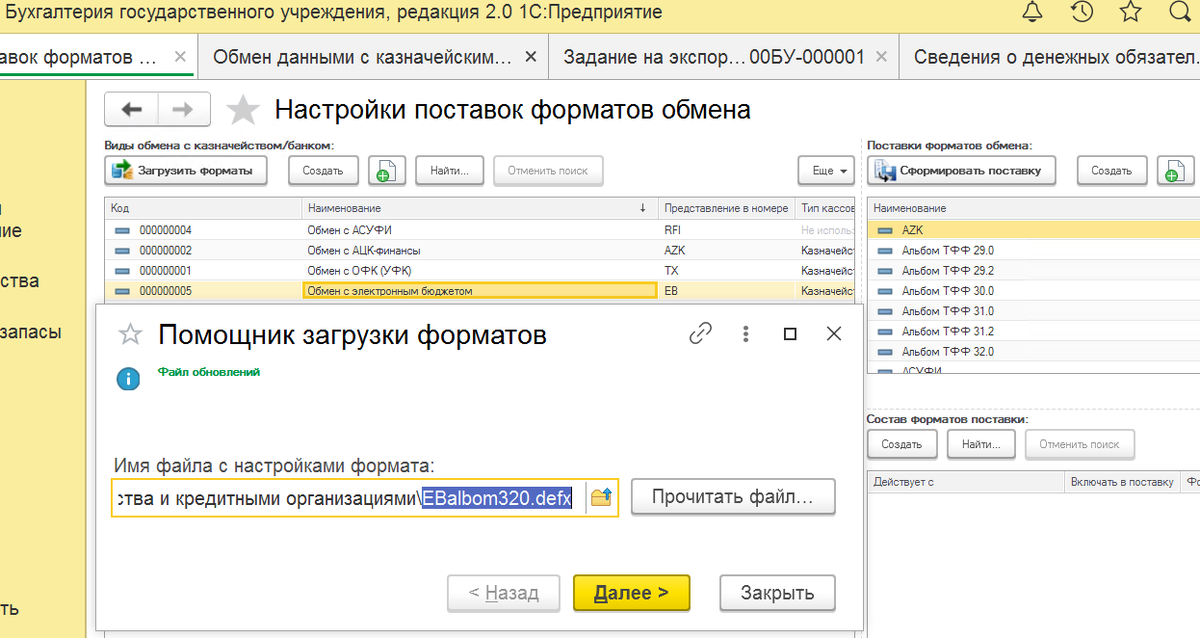Image resolution: width=1200 pixels, height=638 pixels.
Task: Click Найти... in the Виды обмена panel
Action: (450, 171)
